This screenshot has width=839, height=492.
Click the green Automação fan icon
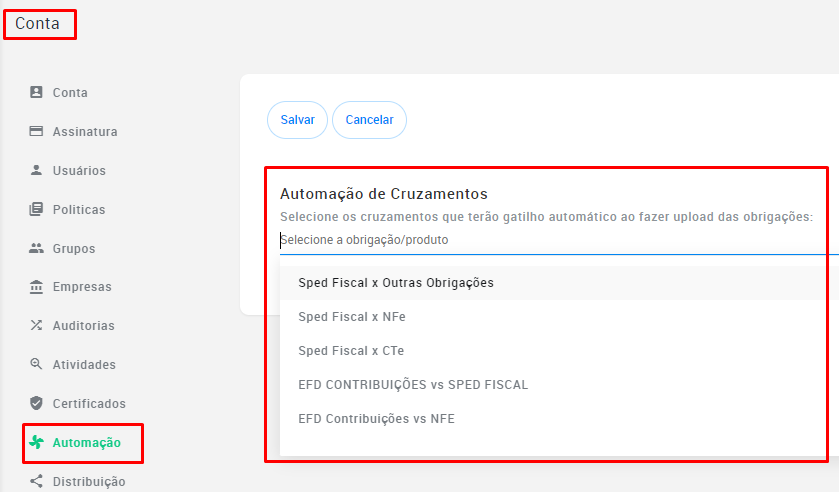click(36, 442)
